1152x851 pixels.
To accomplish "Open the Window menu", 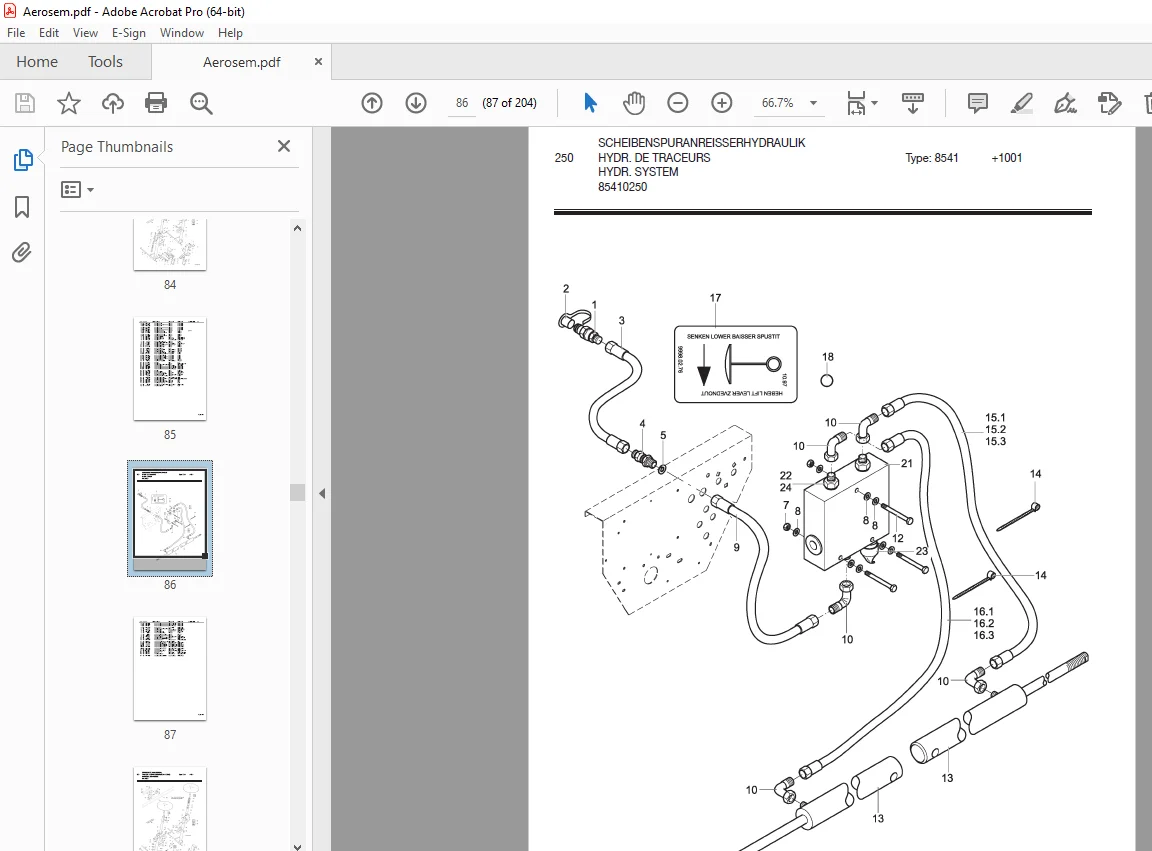I will pyautogui.click(x=181, y=32).
